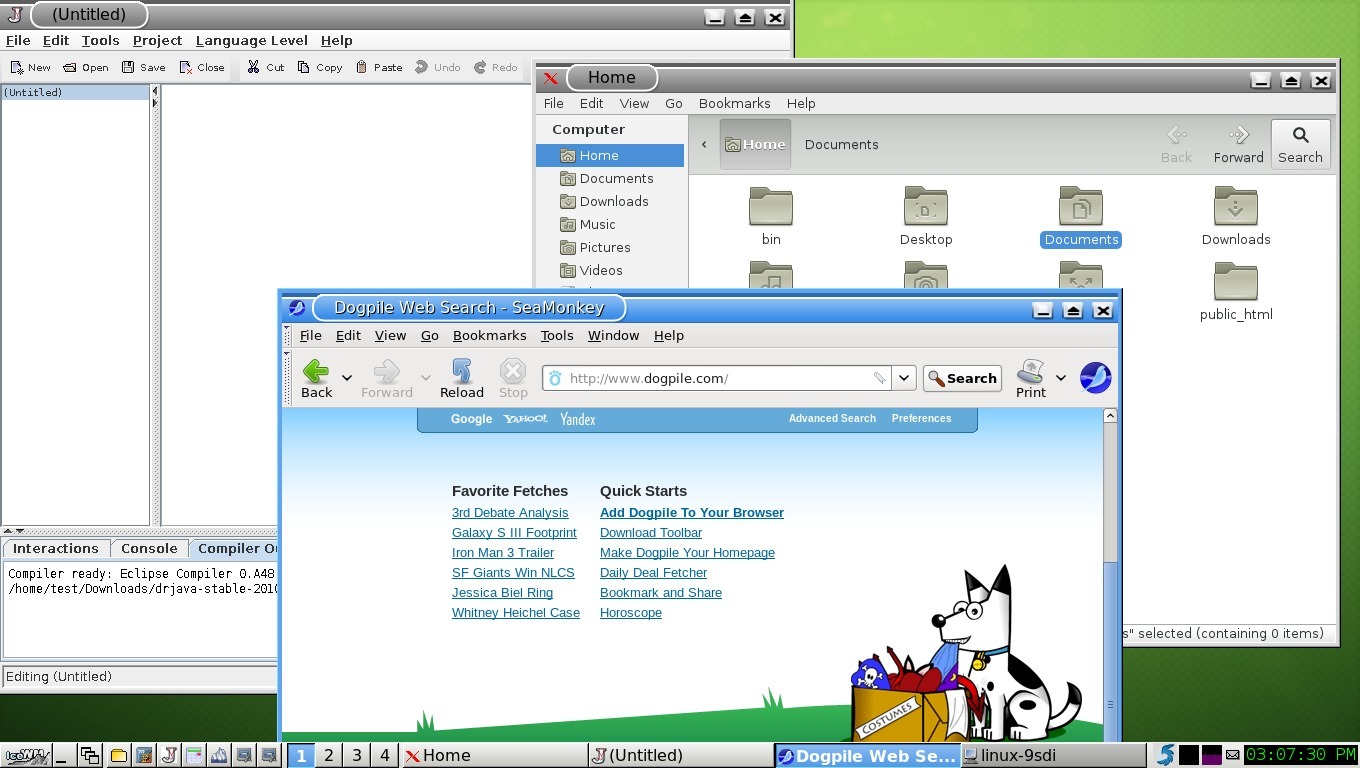1360x768 pixels.
Task: Click Forward arrow in SeaMonkey toolbar
Action: coord(387,378)
